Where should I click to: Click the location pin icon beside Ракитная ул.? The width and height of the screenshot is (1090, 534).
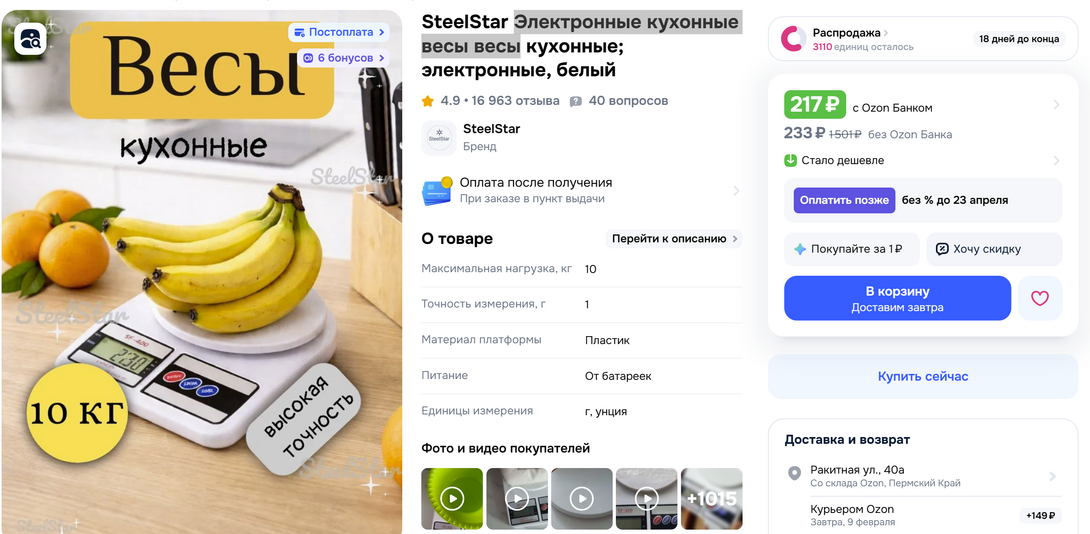point(794,474)
